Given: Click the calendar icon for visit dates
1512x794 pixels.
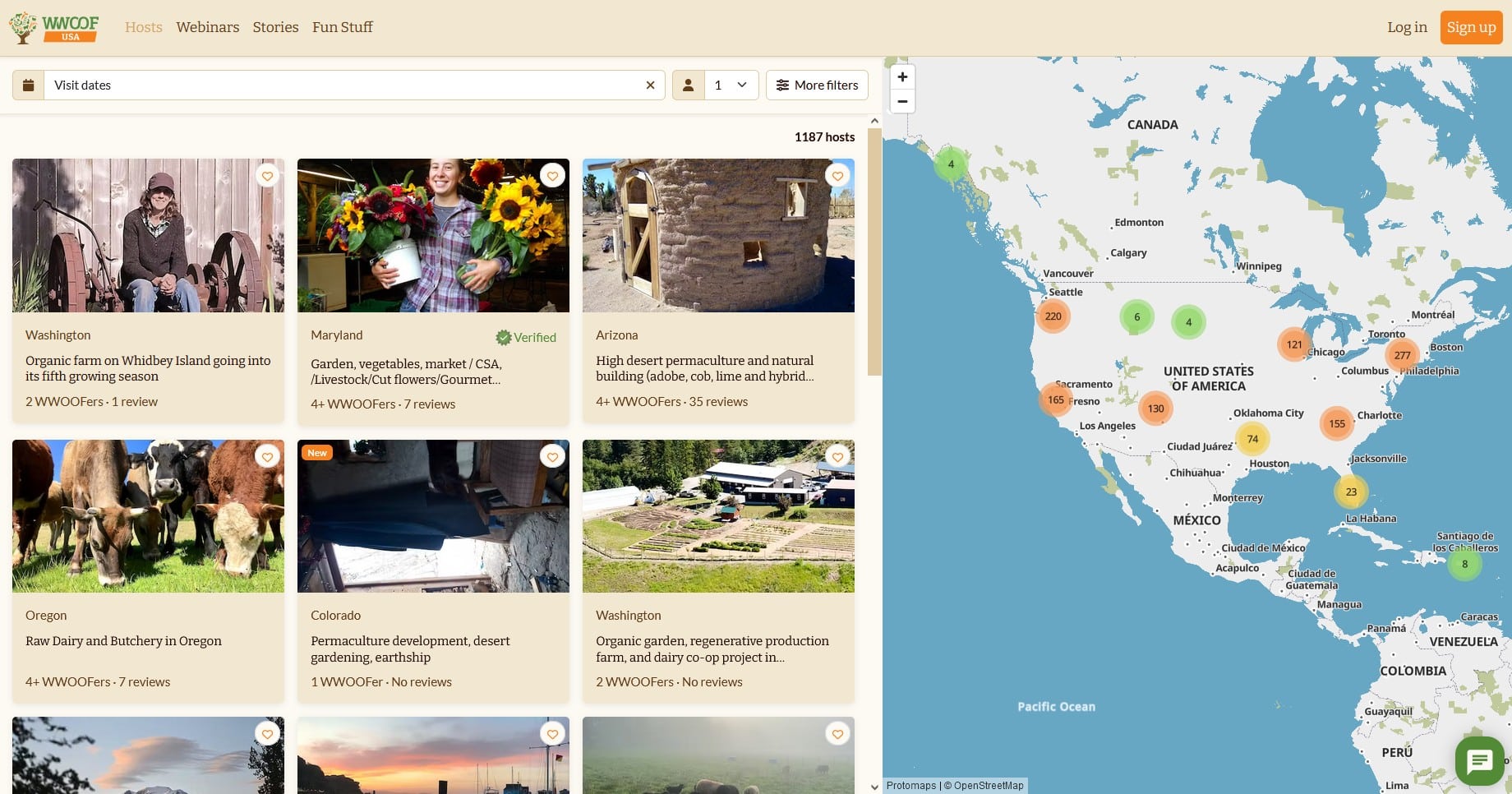Looking at the screenshot, I should (28, 85).
